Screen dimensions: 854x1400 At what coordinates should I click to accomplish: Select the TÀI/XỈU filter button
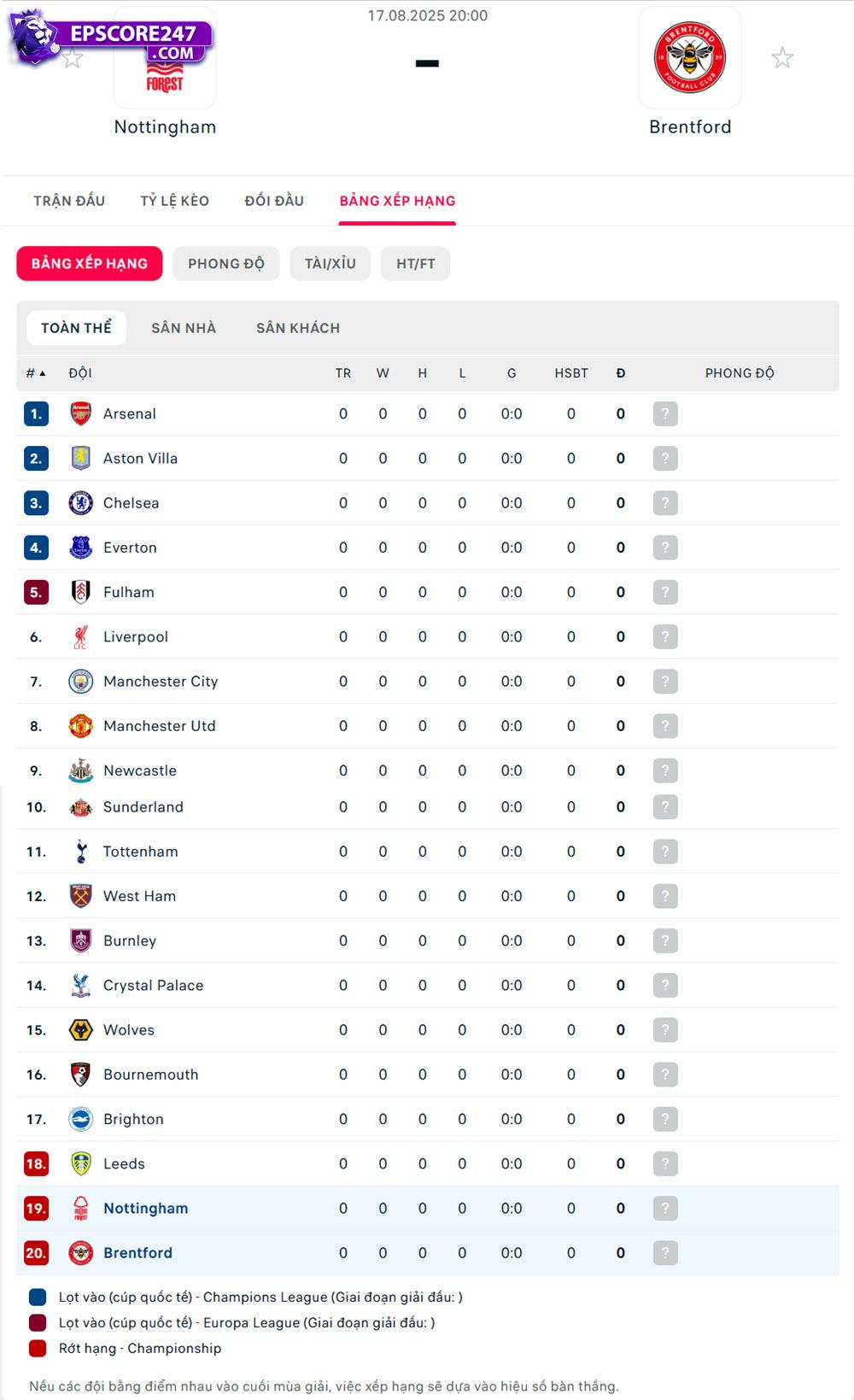(330, 264)
